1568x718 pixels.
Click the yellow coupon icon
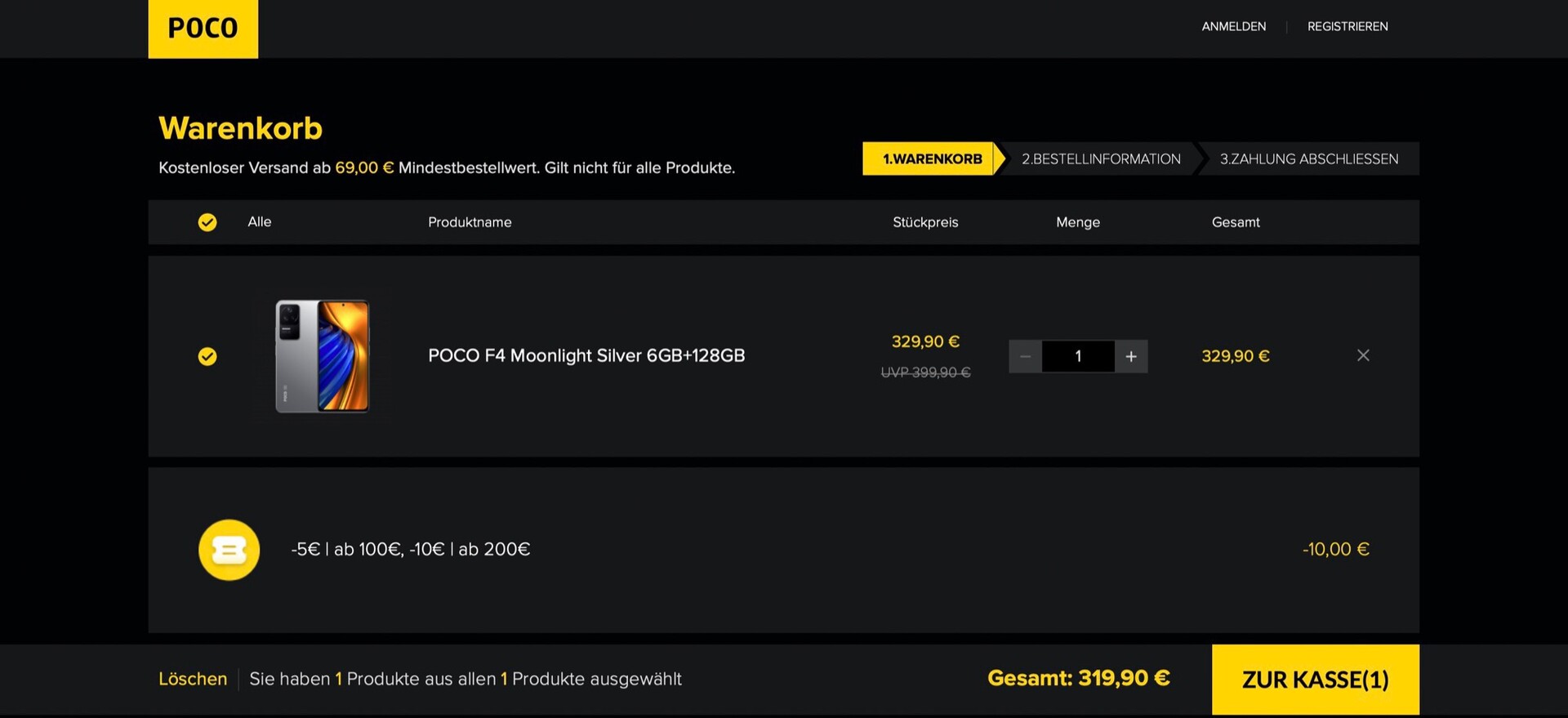point(229,550)
